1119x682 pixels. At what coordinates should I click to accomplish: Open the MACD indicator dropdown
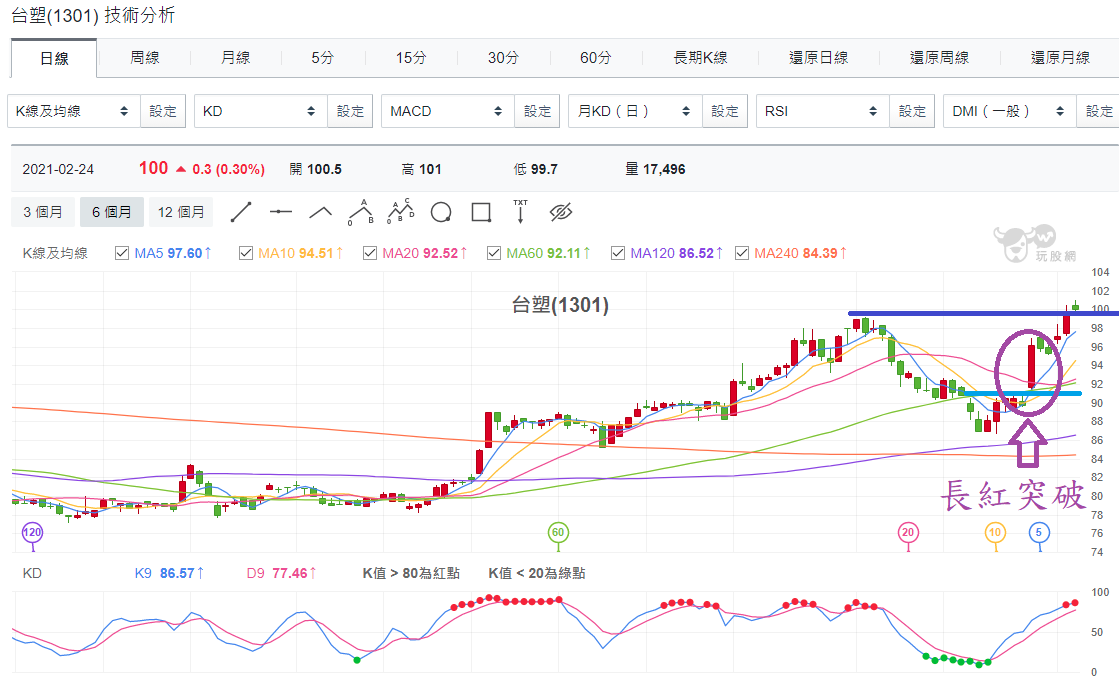click(x=448, y=111)
